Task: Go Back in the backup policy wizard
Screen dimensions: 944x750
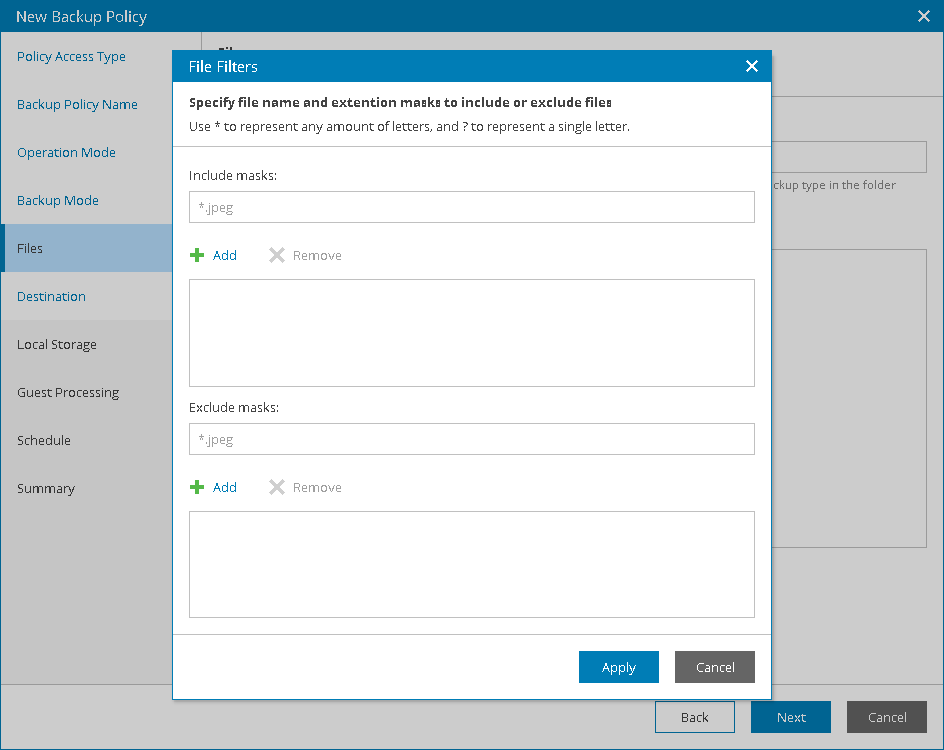Action: click(695, 717)
